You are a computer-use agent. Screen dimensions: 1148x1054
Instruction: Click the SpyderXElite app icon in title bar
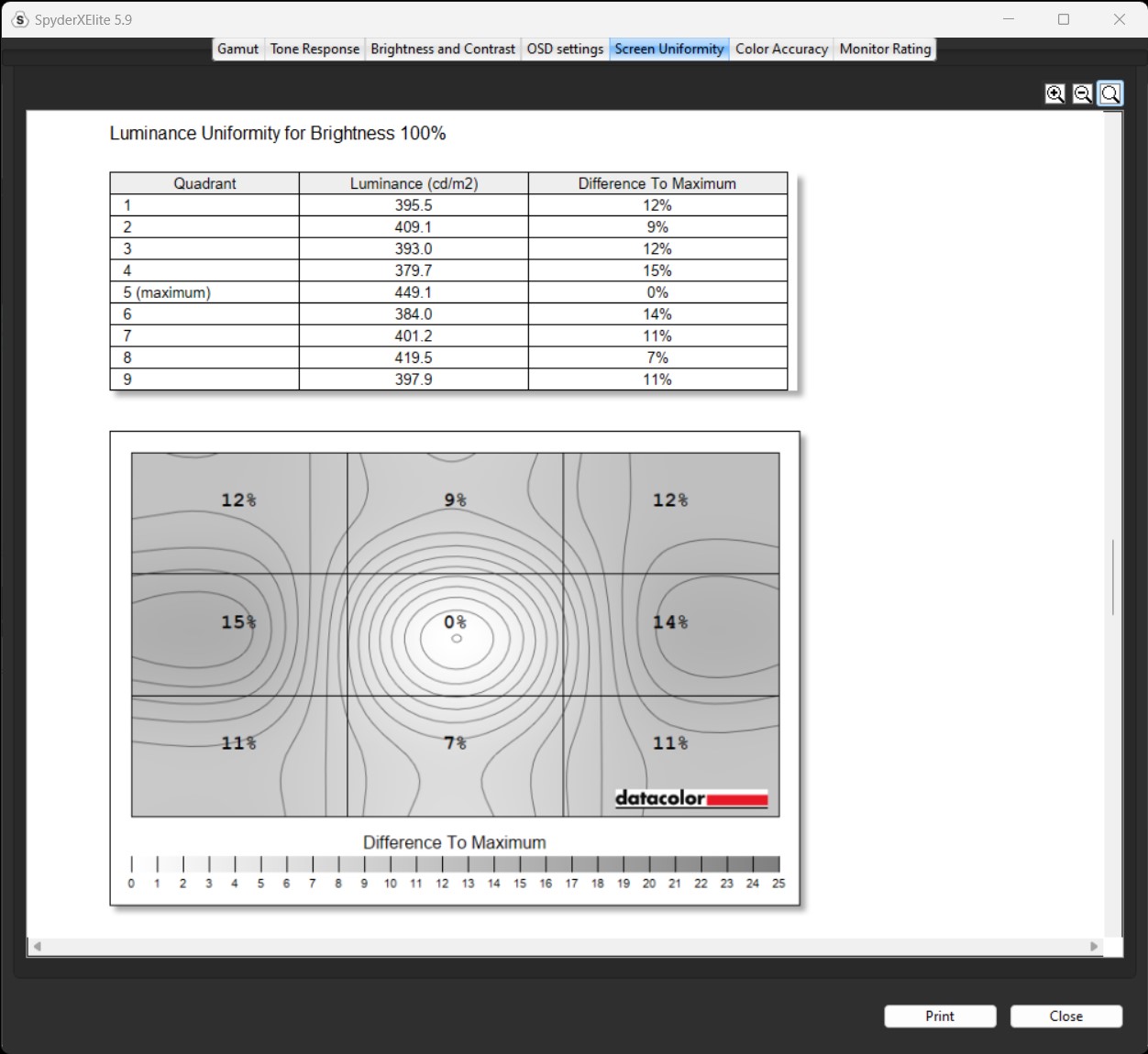20,19
